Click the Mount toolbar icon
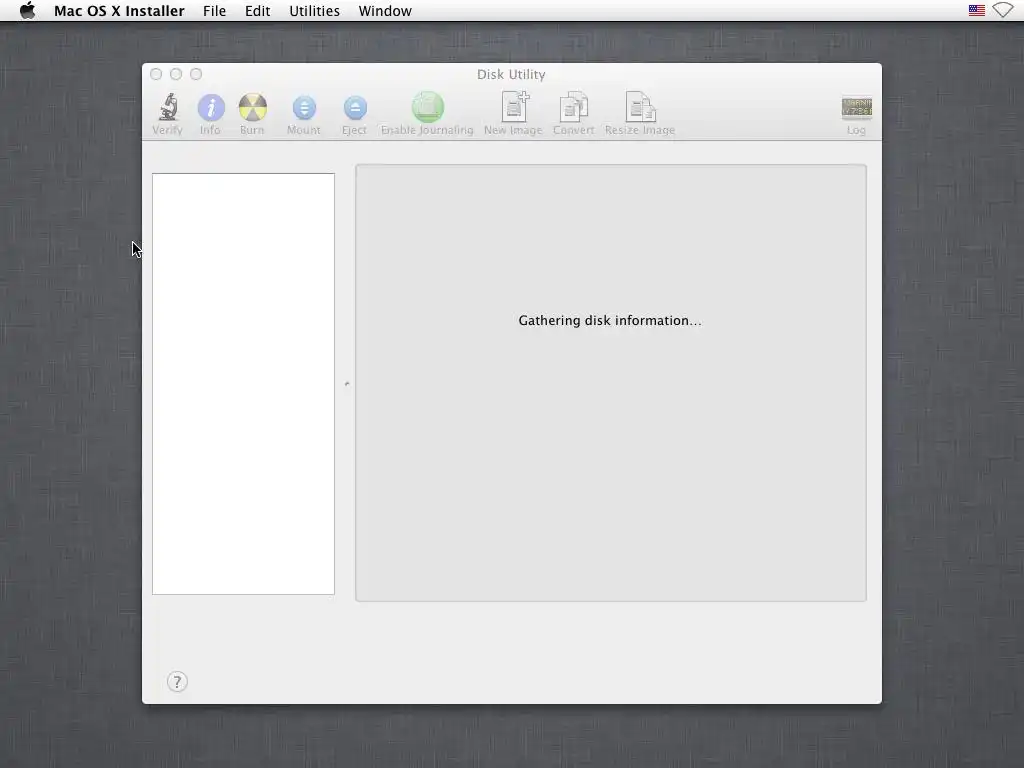 (304, 108)
